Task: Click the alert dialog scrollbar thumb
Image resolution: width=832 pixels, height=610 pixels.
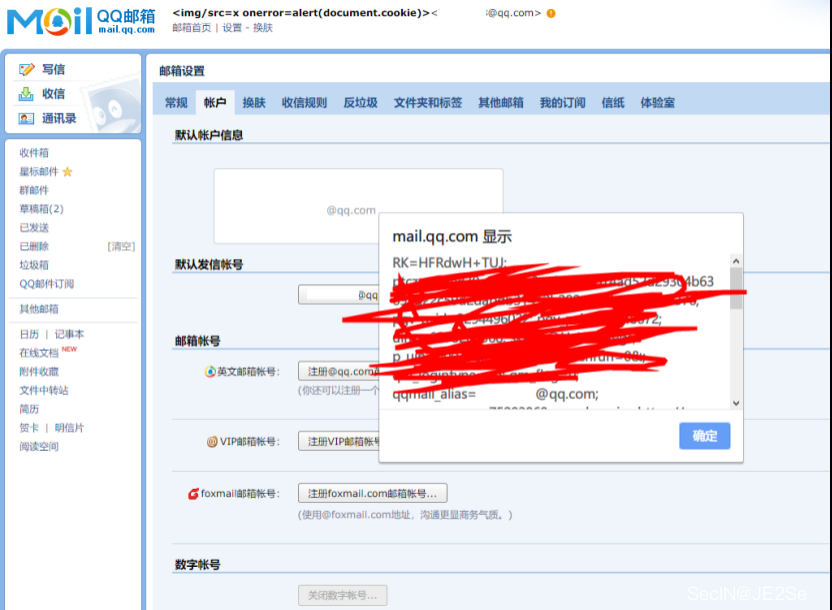Action: pos(736,288)
